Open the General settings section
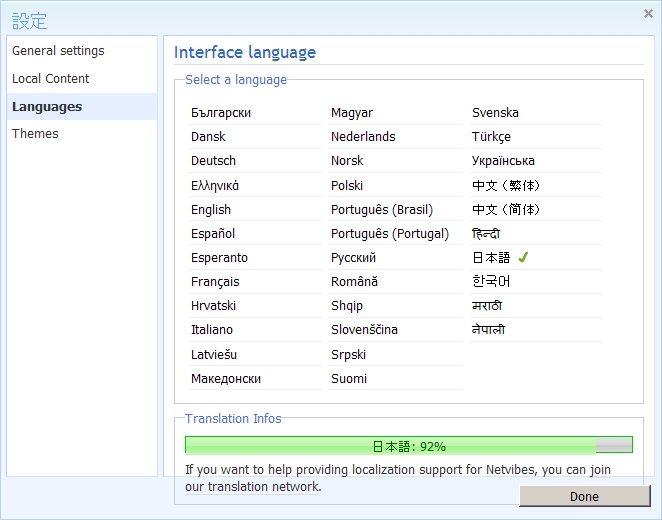The width and height of the screenshot is (662, 520). tap(58, 51)
